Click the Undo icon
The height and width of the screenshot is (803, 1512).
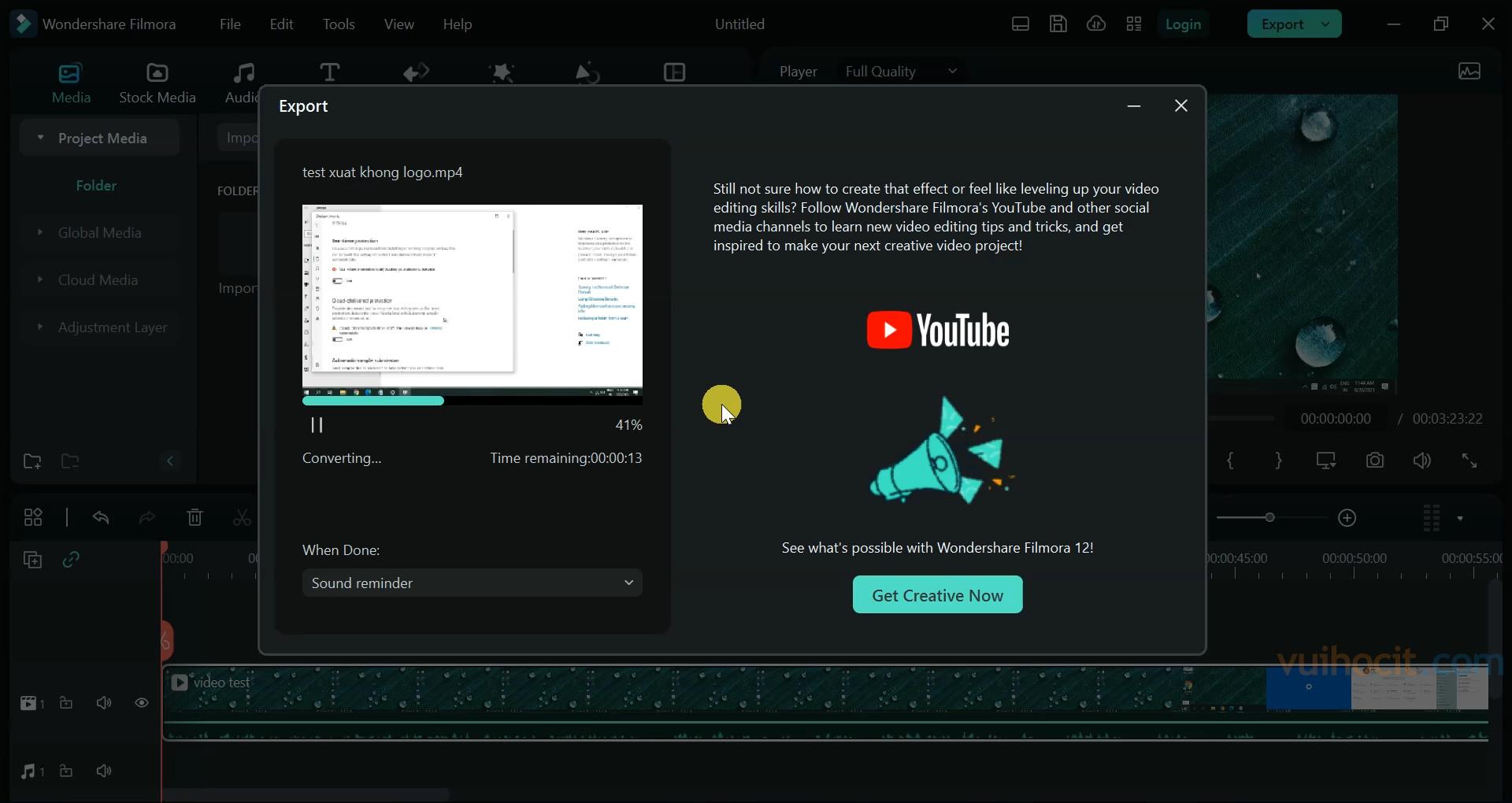pyautogui.click(x=101, y=517)
